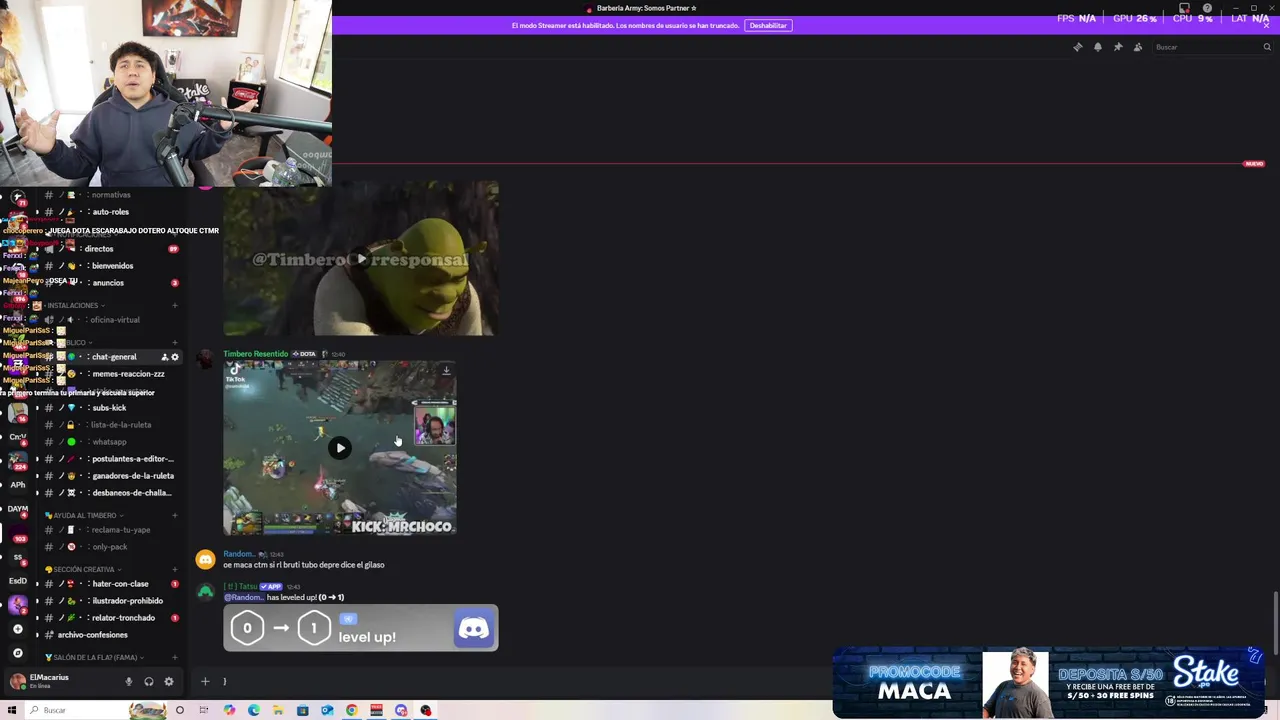Open the whatsapp channel
This screenshot has height=720, width=1280.
click(110, 442)
